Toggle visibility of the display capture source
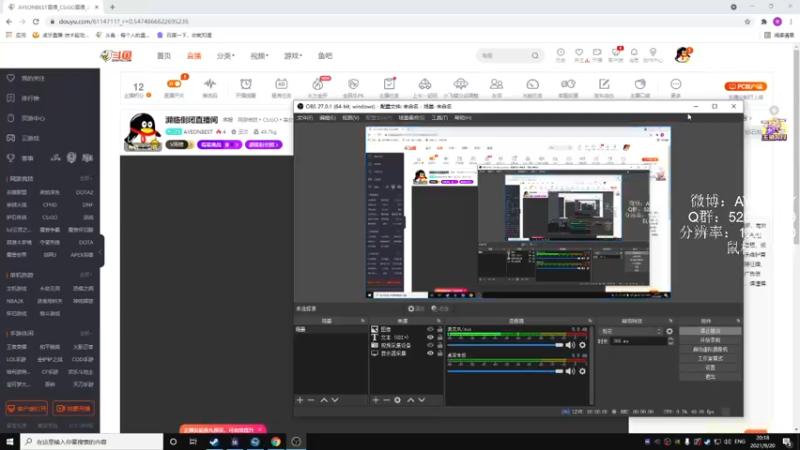The width and height of the screenshot is (800, 450). 430,353
